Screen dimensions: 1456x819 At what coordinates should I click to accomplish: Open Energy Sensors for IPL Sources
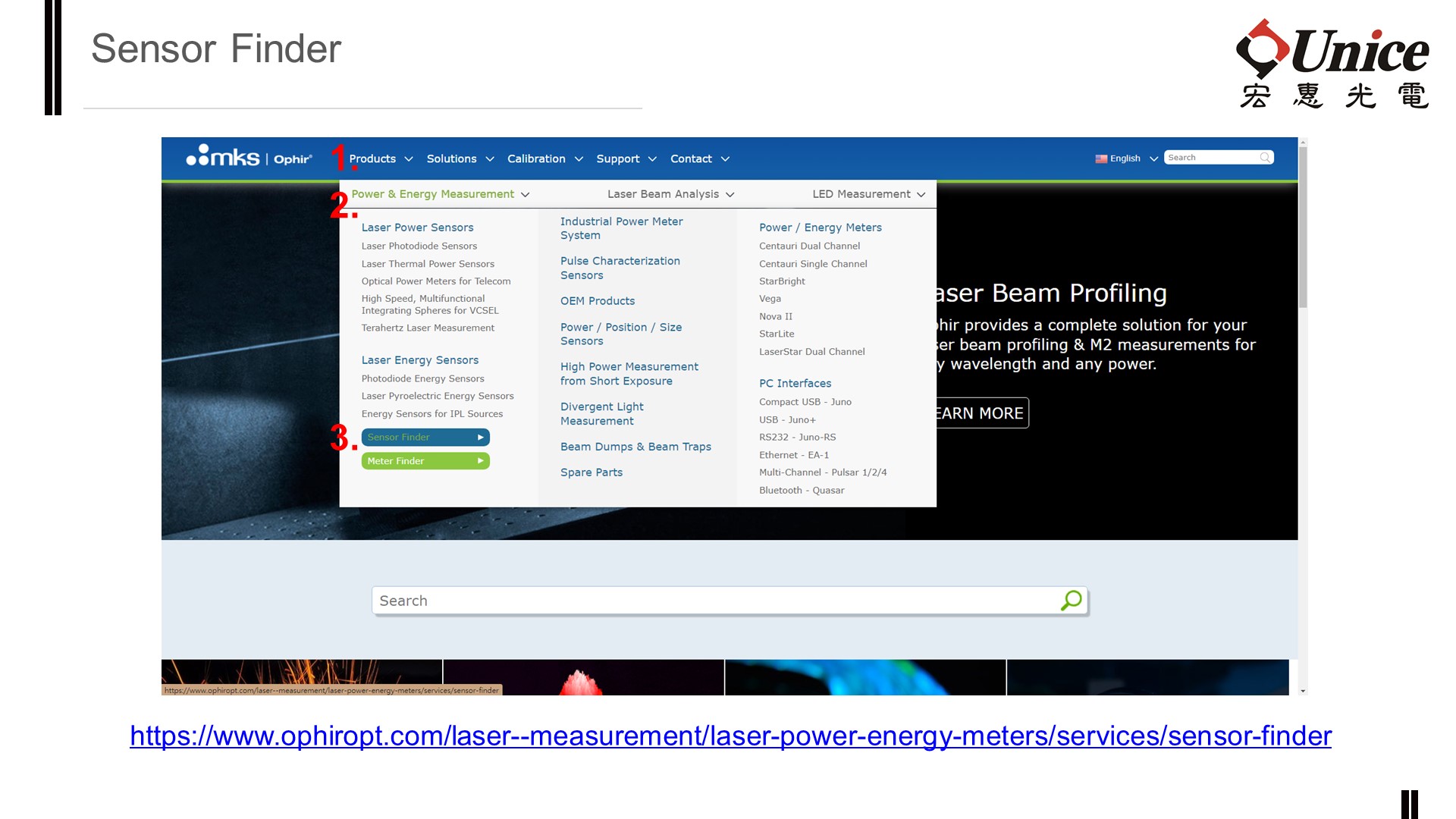432,414
